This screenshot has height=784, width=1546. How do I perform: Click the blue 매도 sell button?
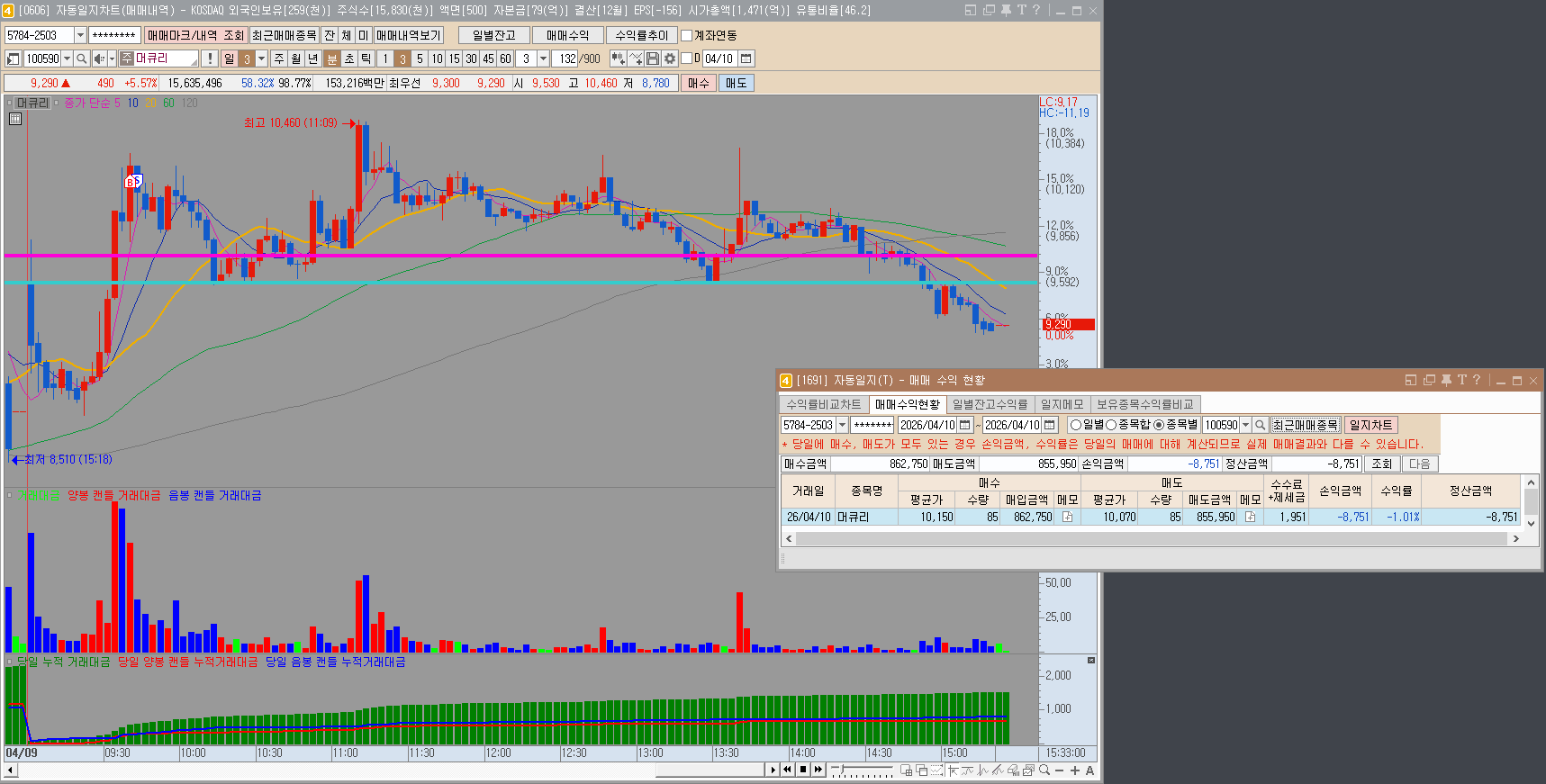tap(736, 83)
